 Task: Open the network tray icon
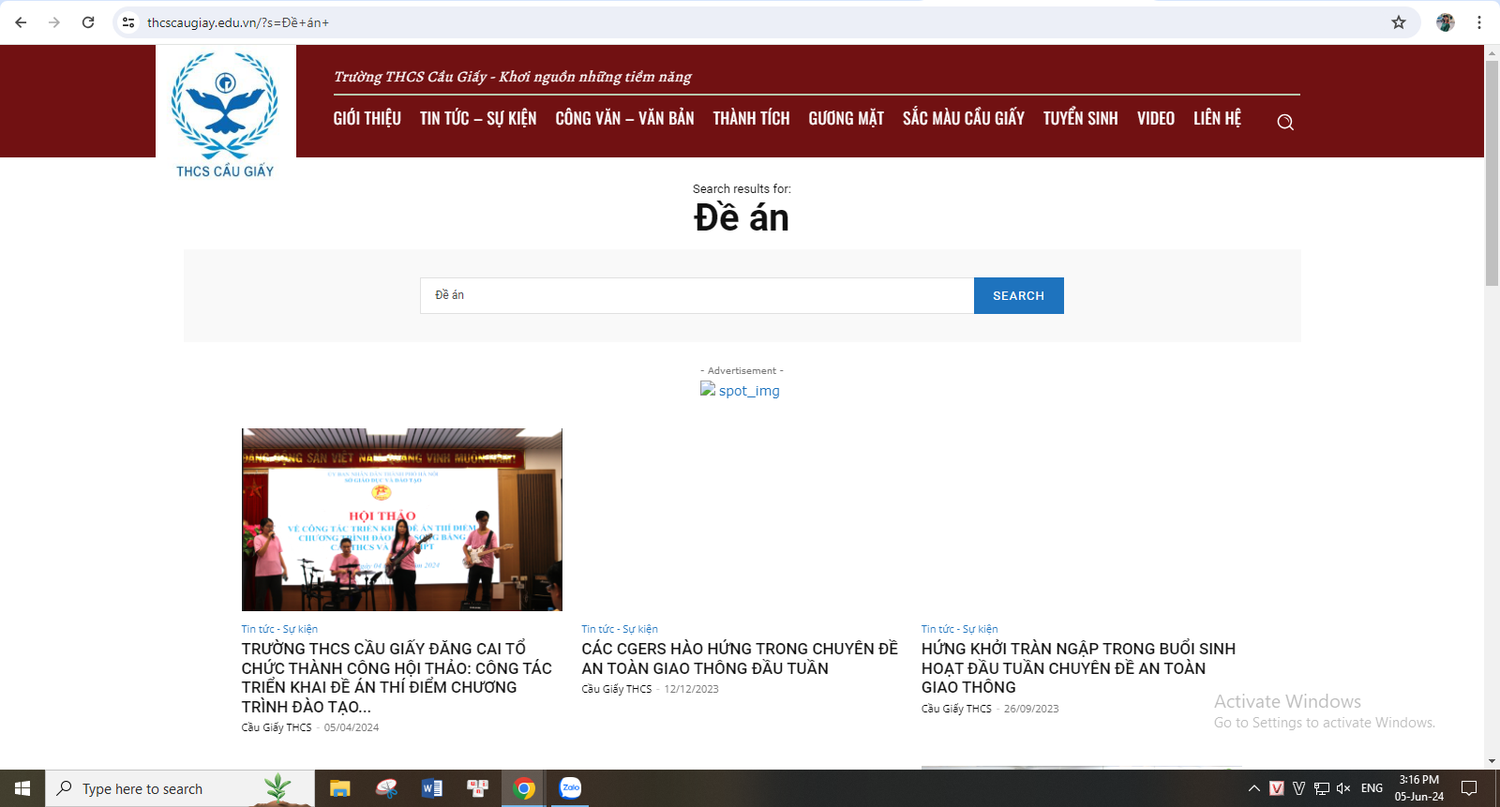[x=1321, y=788]
